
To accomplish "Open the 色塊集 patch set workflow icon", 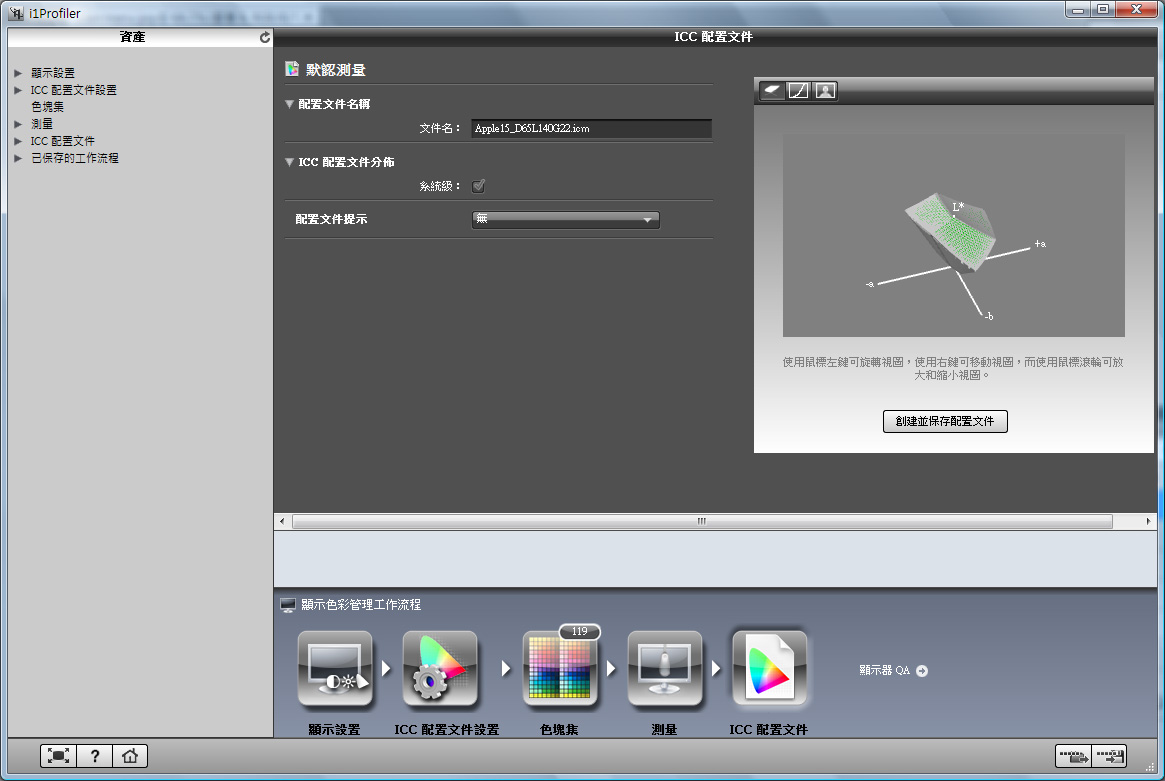I will point(560,670).
